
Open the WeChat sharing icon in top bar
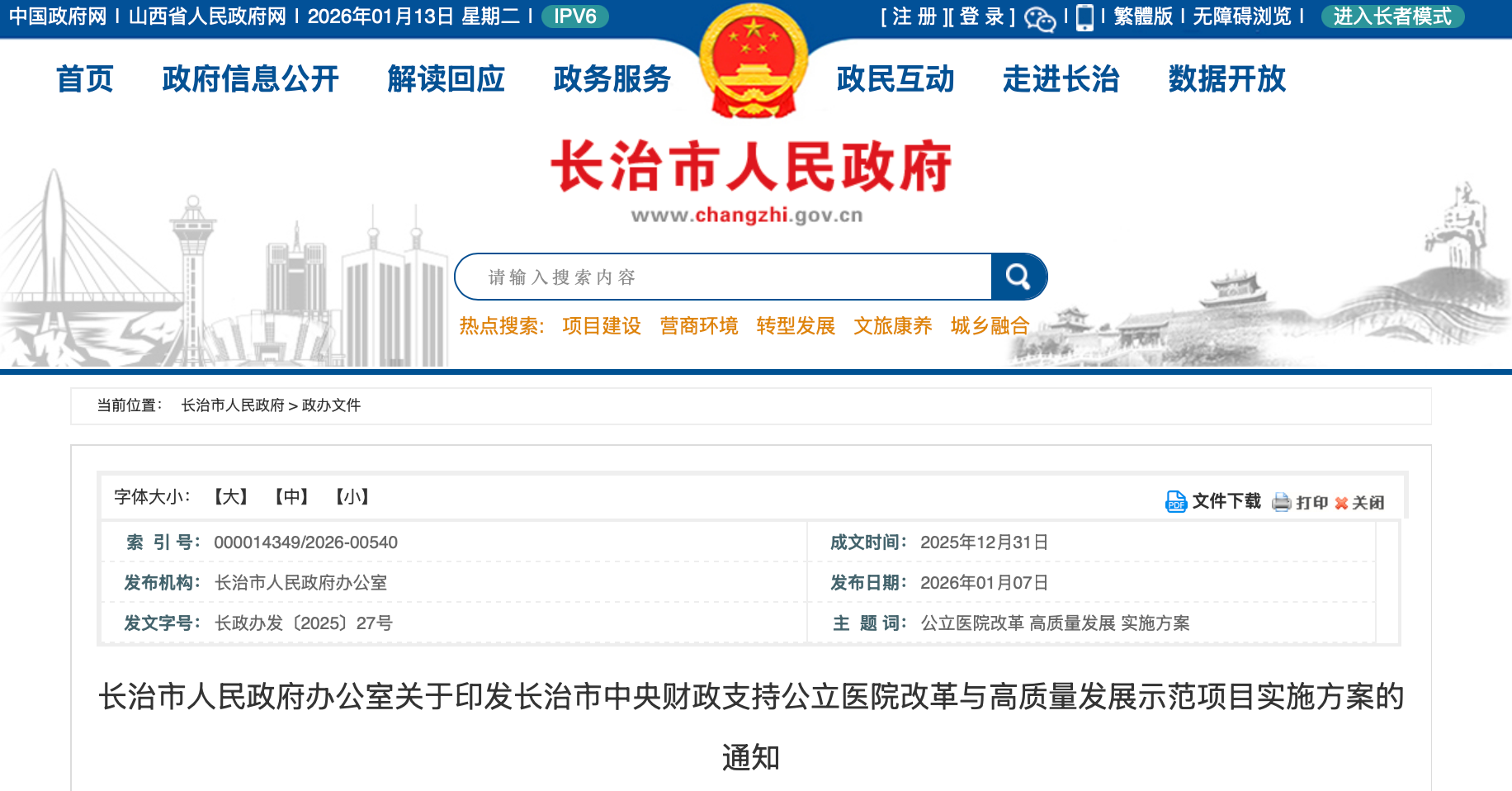(x=1041, y=17)
